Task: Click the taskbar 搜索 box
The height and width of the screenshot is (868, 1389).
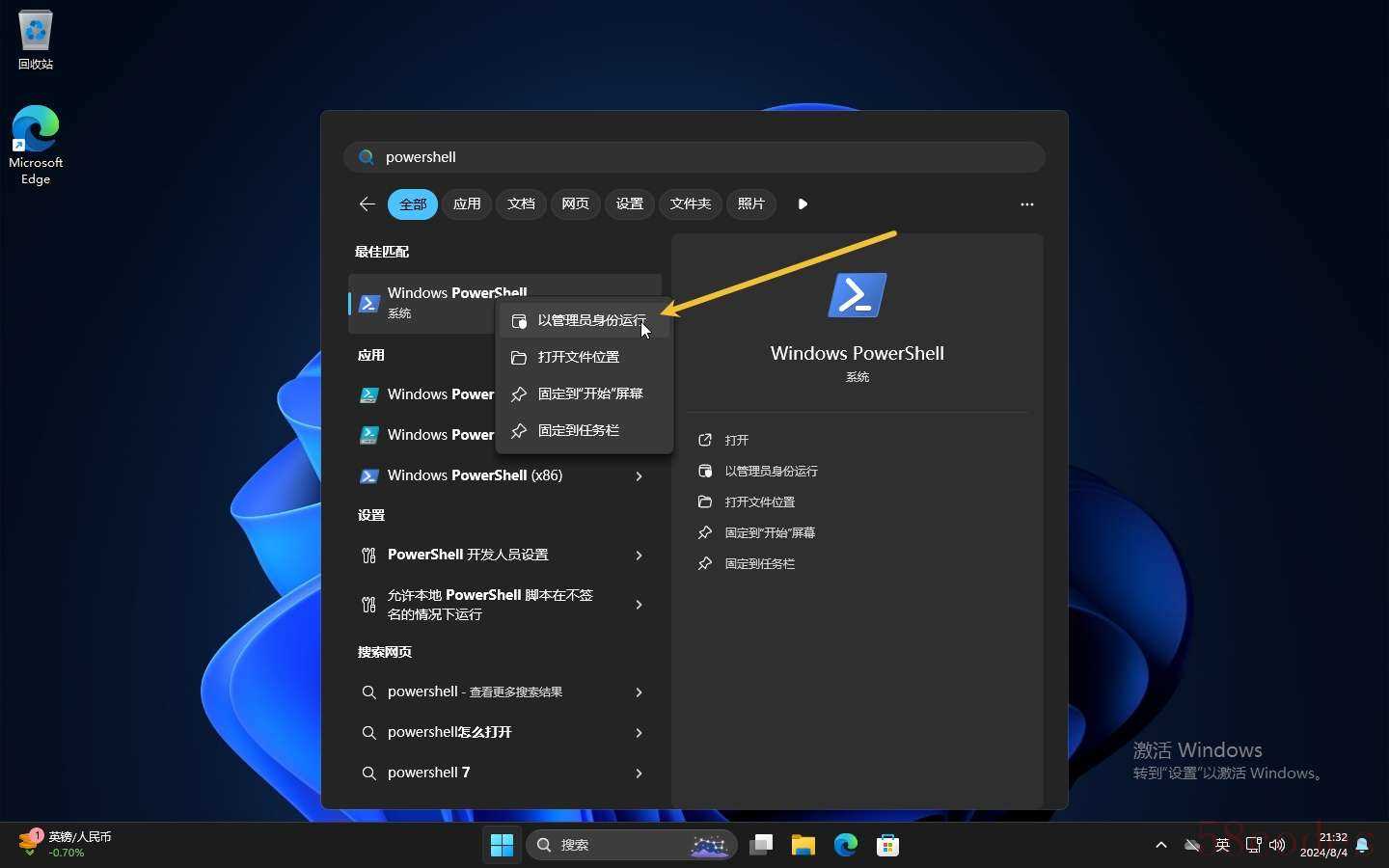Action: pyautogui.click(x=632, y=845)
